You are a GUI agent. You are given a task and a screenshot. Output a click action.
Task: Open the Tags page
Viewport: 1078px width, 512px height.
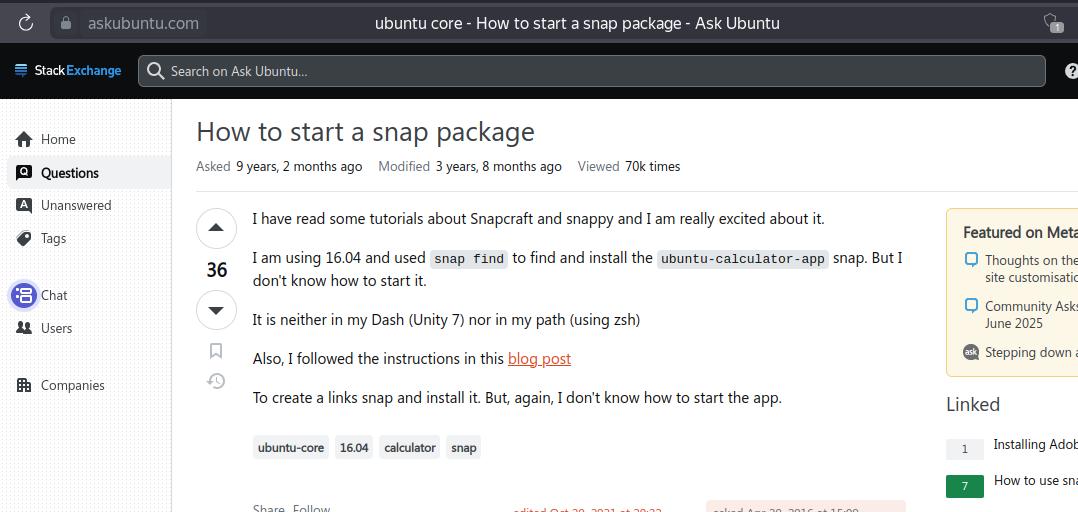(x=53, y=238)
